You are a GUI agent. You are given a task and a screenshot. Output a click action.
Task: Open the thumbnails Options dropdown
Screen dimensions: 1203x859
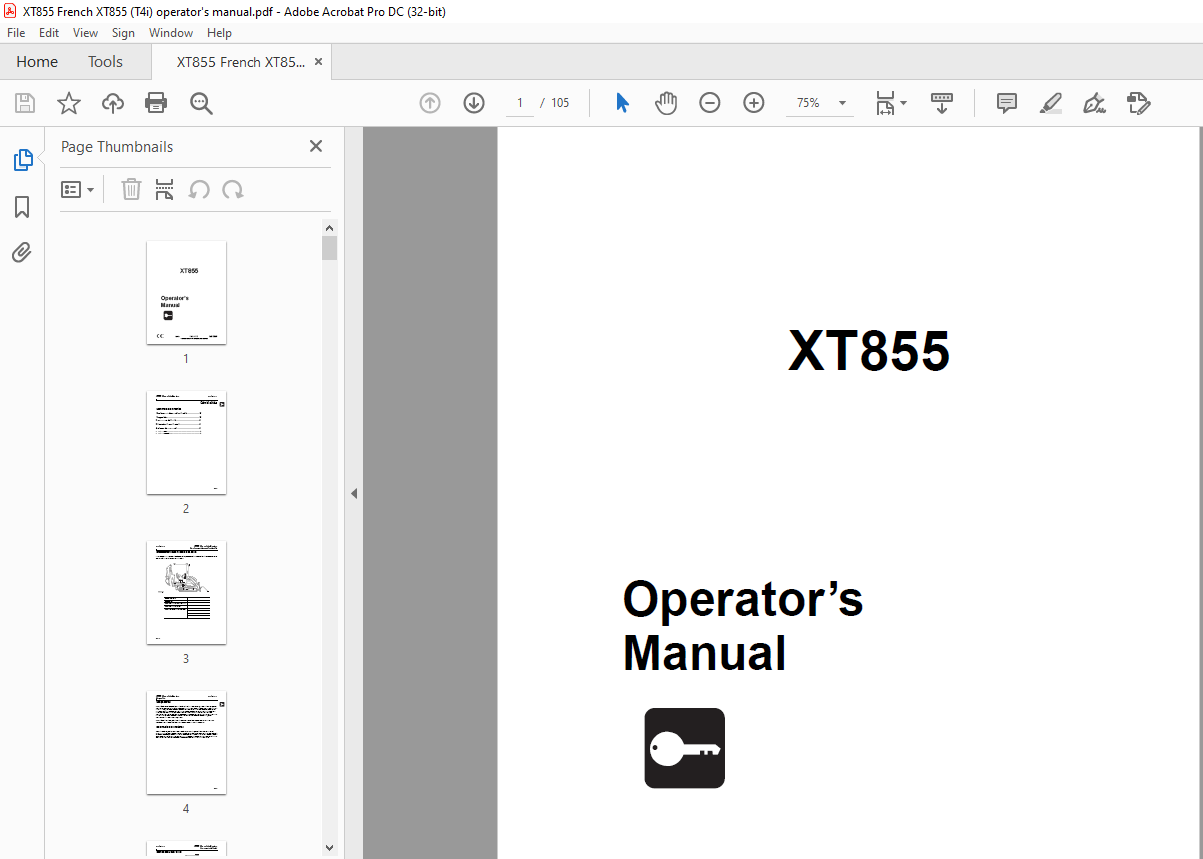(x=78, y=189)
